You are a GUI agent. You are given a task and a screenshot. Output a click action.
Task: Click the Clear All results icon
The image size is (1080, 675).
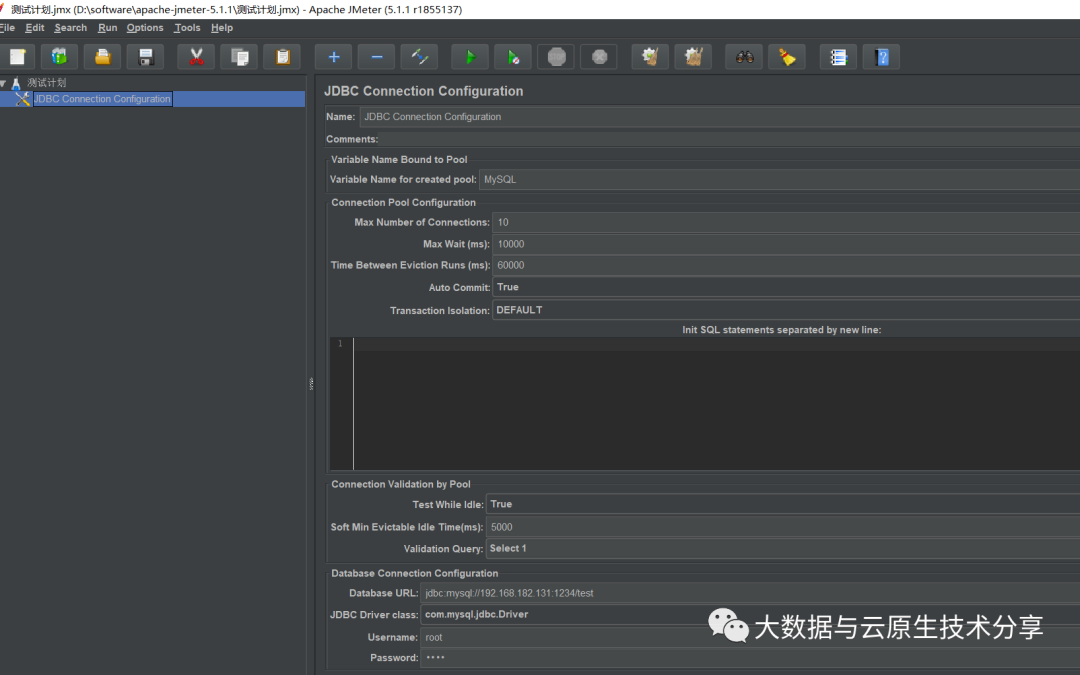(693, 57)
